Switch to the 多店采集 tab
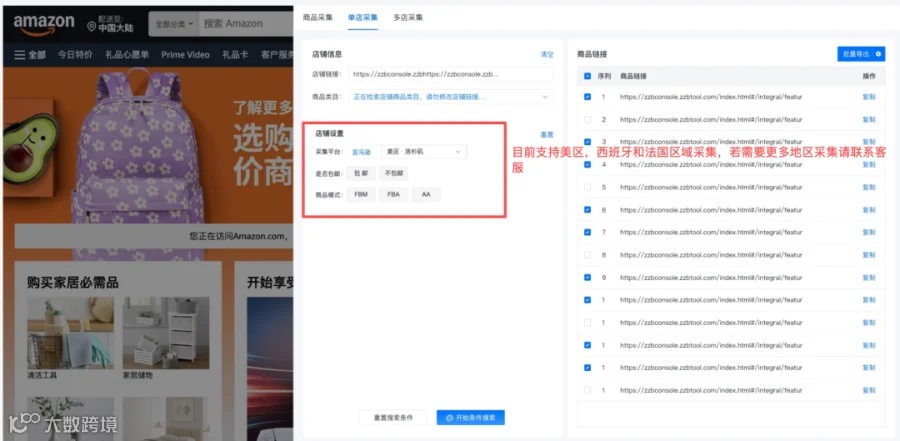This screenshot has height=441, width=900. (x=408, y=17)
